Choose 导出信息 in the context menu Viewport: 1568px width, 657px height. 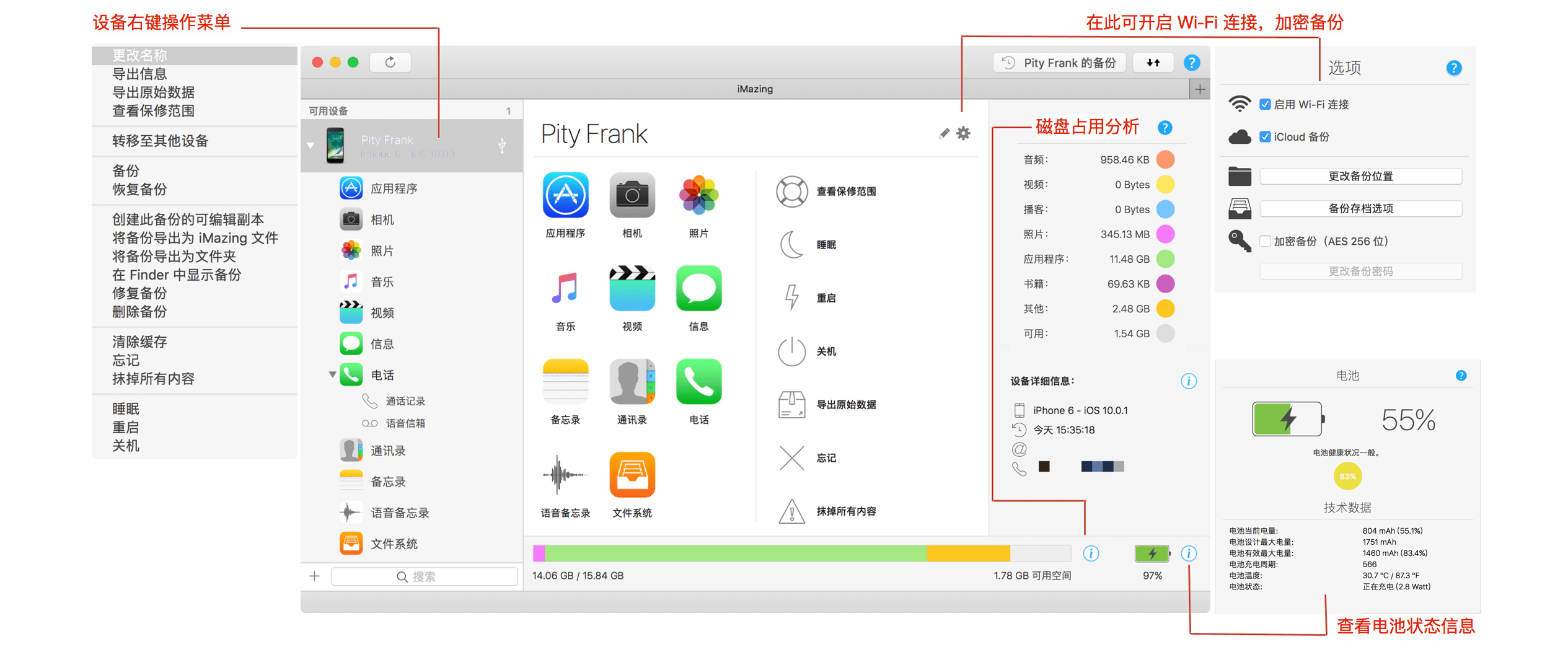point(195,74)
